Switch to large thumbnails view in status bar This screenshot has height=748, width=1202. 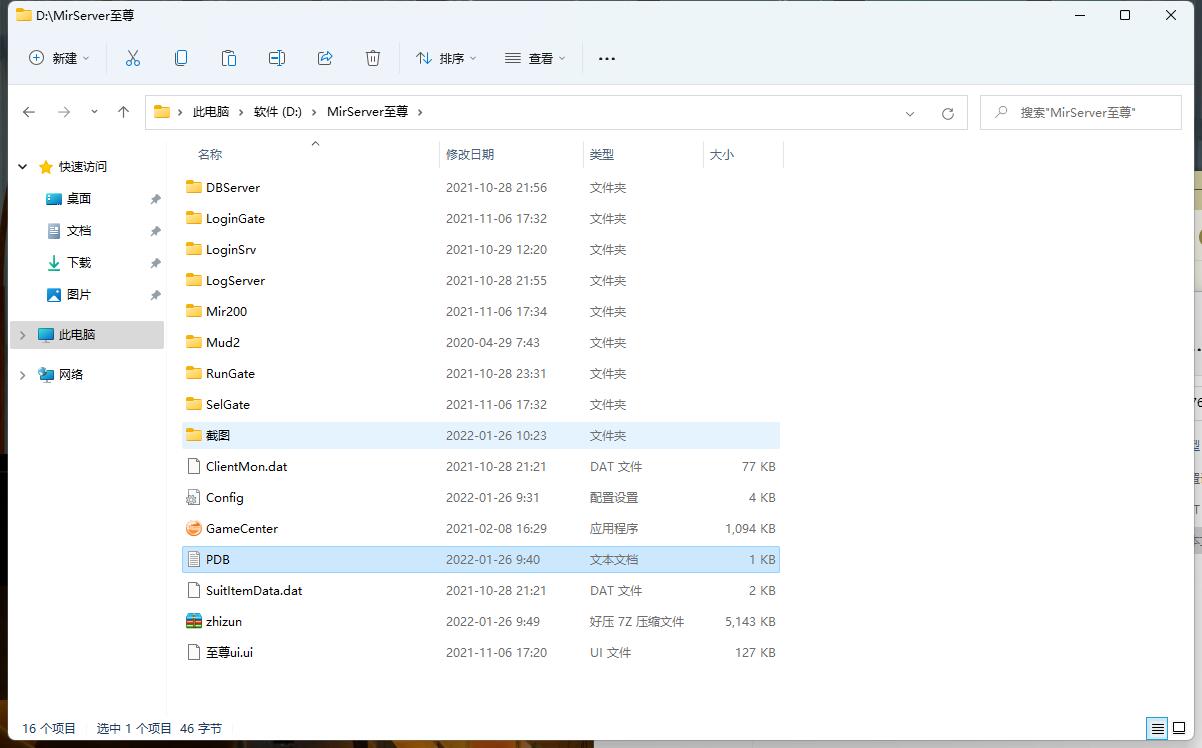(1179, 728)
